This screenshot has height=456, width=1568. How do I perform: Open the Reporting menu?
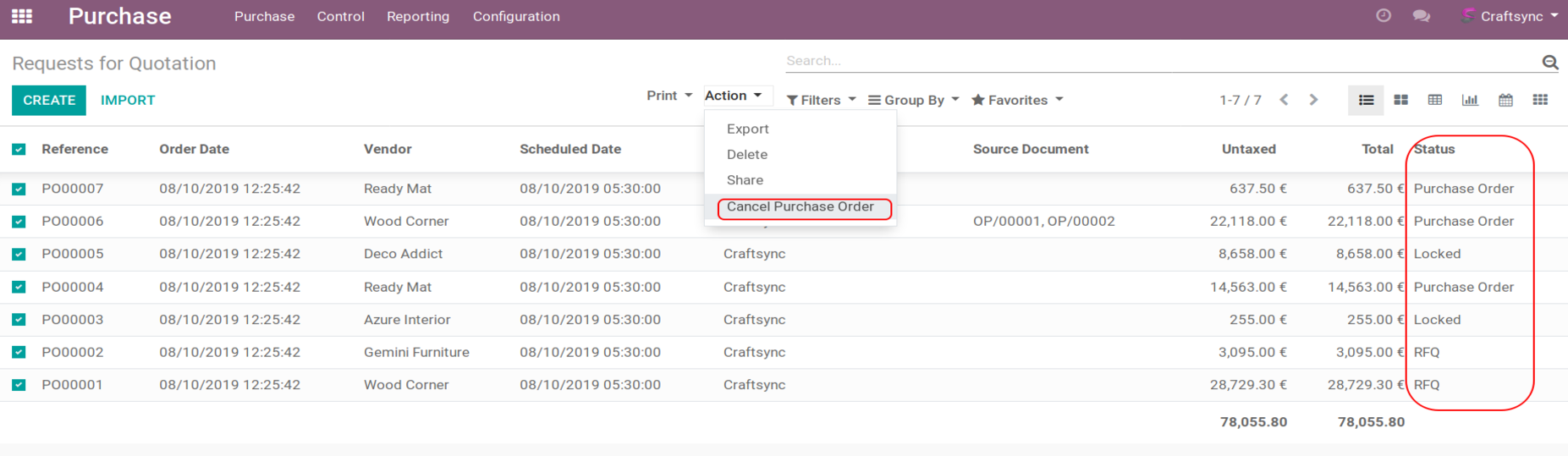[x=417, y=16]
